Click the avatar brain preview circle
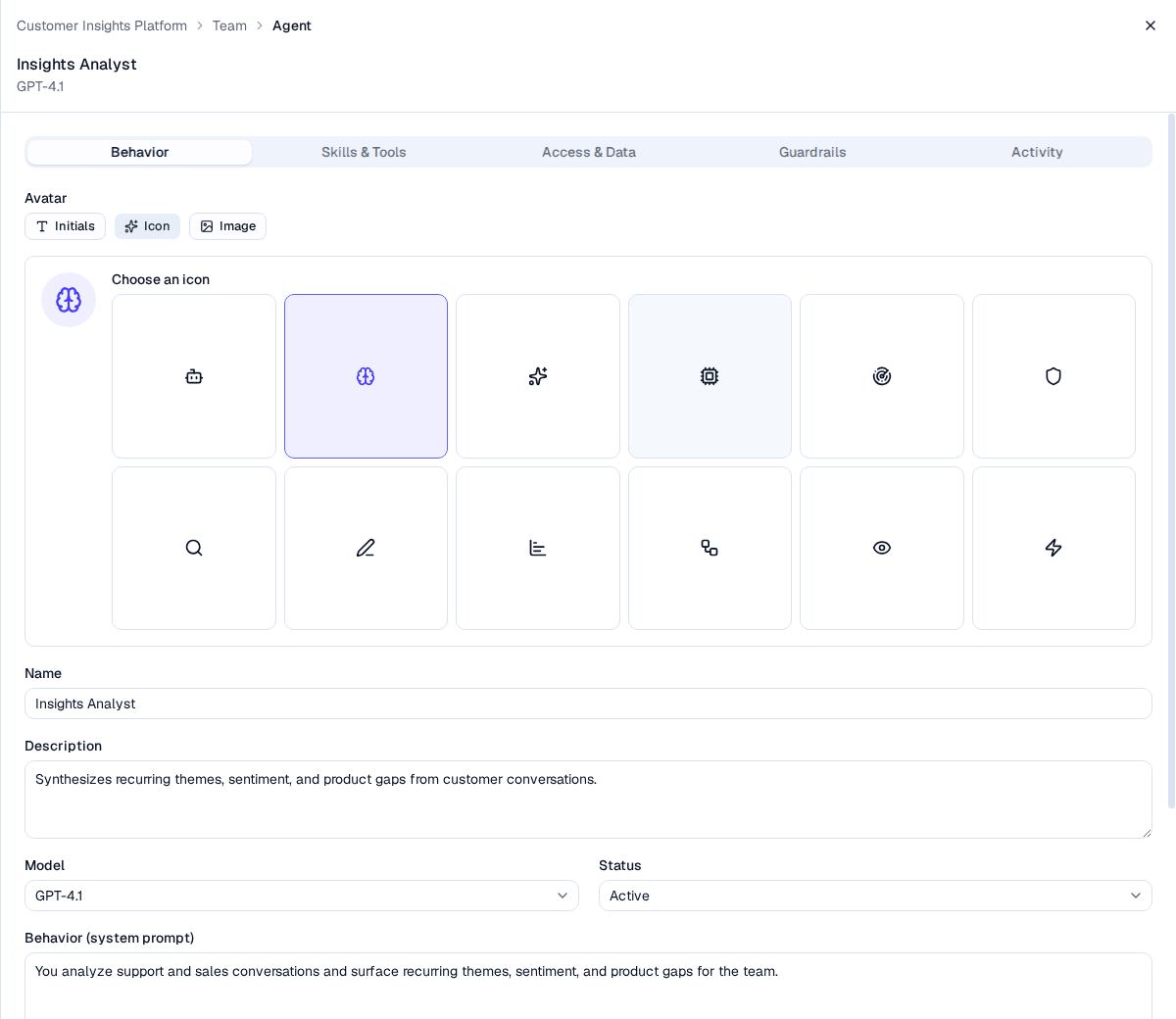Screen dimensions: 1176x1019 69,300
